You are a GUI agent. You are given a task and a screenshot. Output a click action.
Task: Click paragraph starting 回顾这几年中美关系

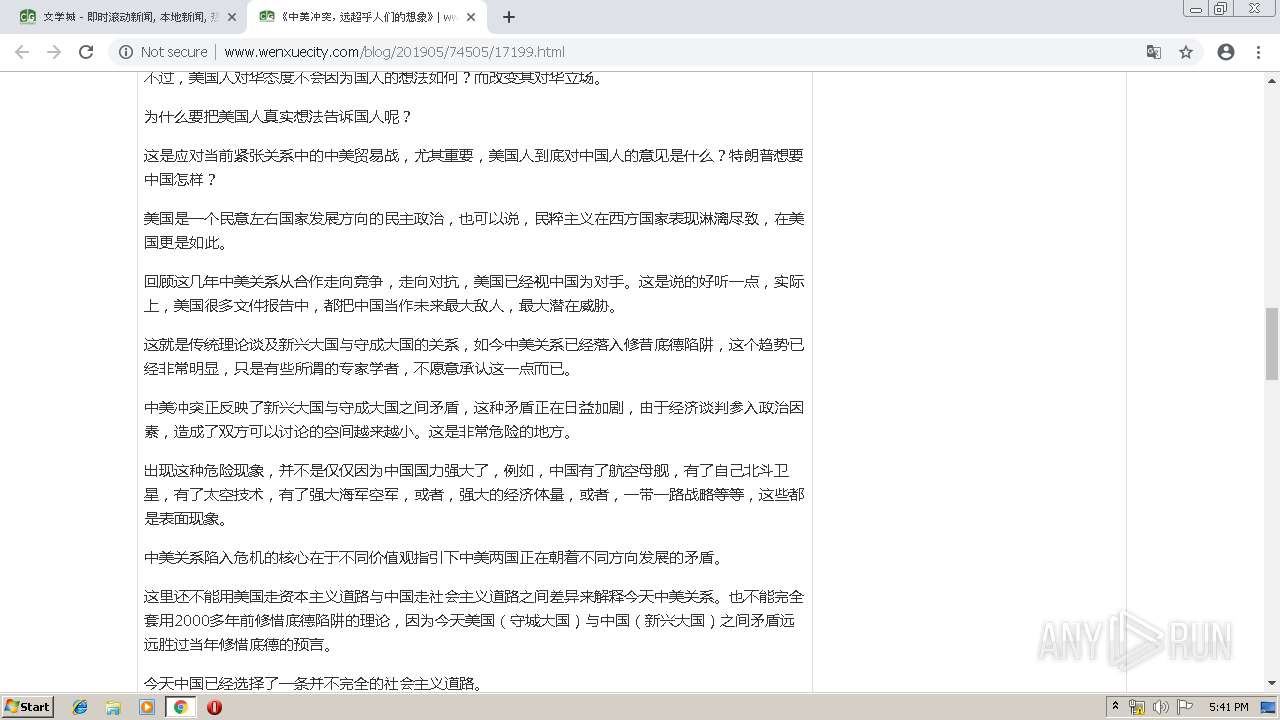click(473, 294)
